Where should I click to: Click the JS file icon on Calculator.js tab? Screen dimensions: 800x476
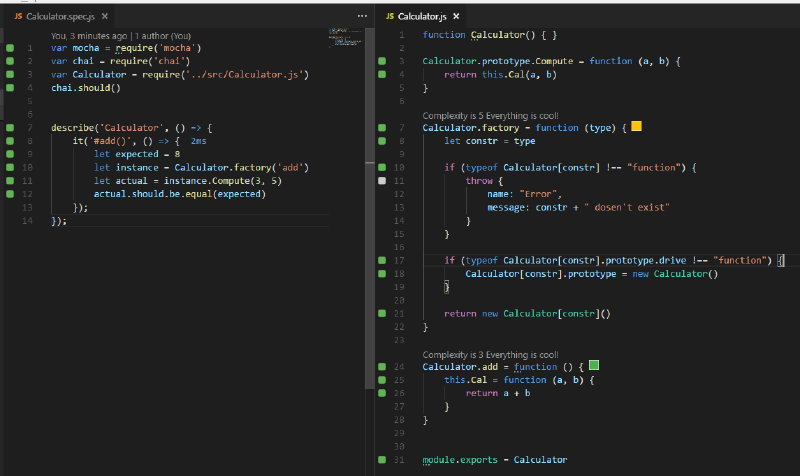[x=390, y=17]
